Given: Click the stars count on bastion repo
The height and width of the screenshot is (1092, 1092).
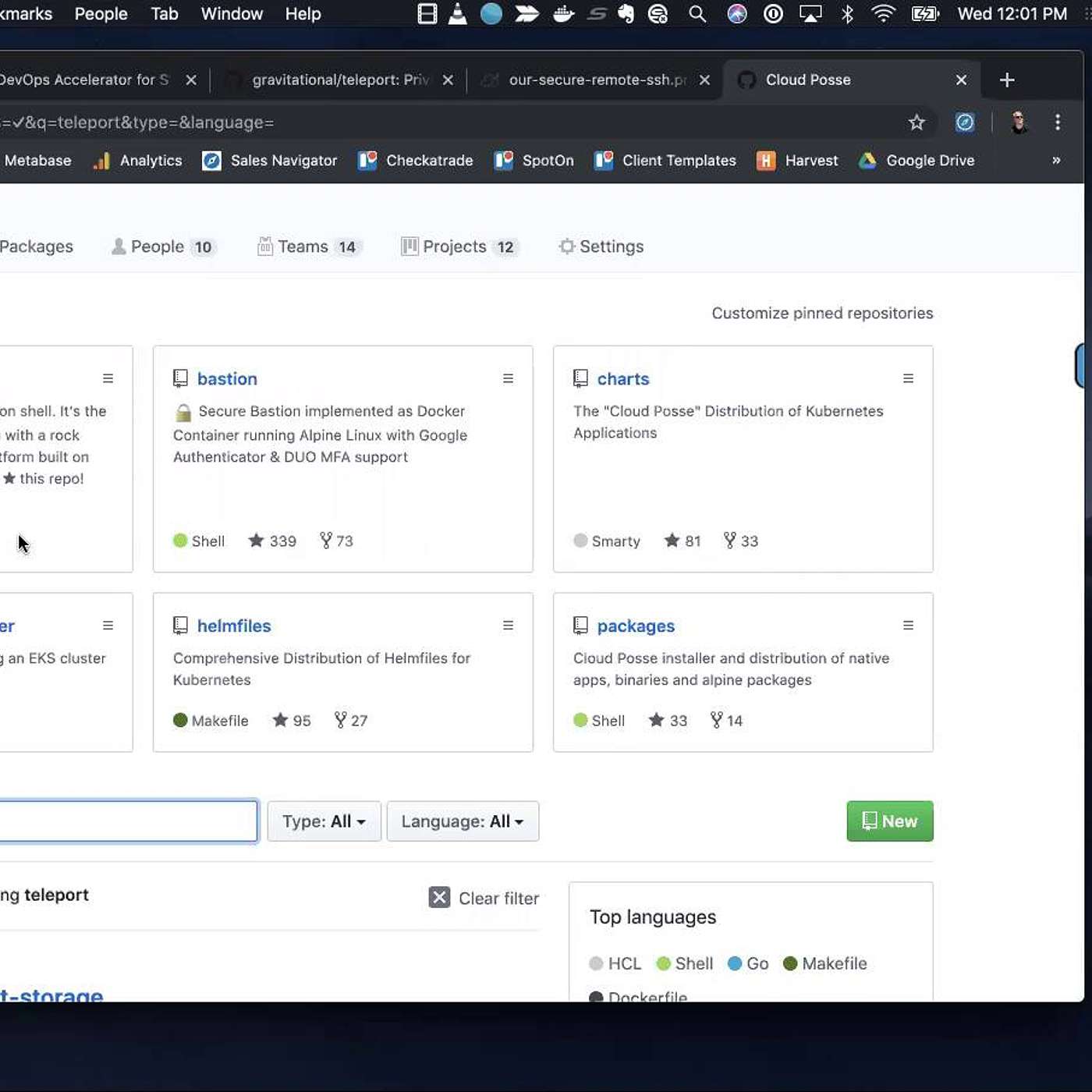Looking at the screenshot, I should point(272,541).
